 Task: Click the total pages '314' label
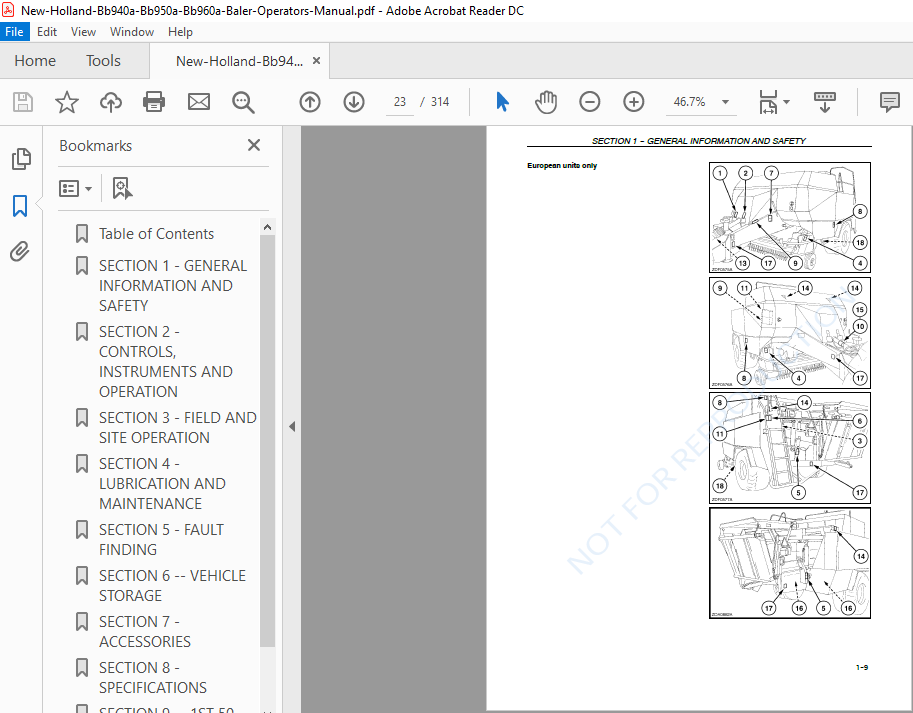440,102
